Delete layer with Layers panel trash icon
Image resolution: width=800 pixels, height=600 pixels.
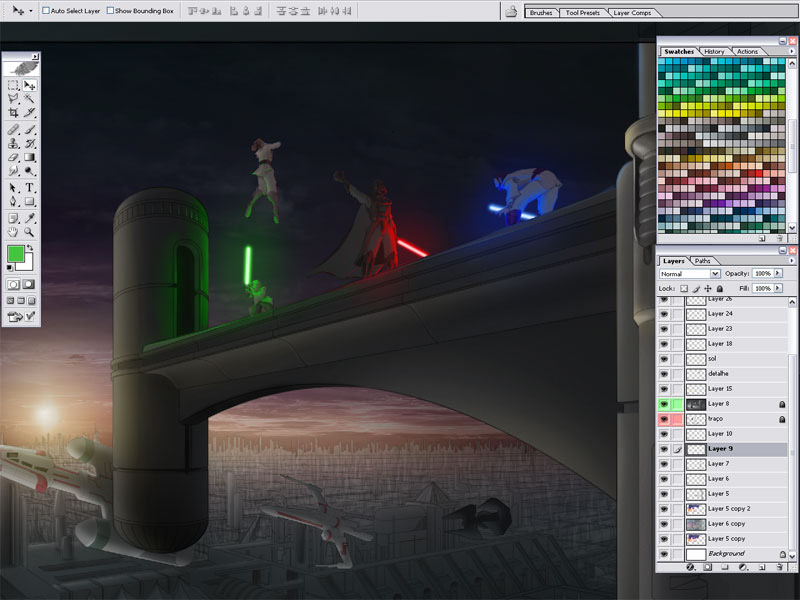click(779, 567)
